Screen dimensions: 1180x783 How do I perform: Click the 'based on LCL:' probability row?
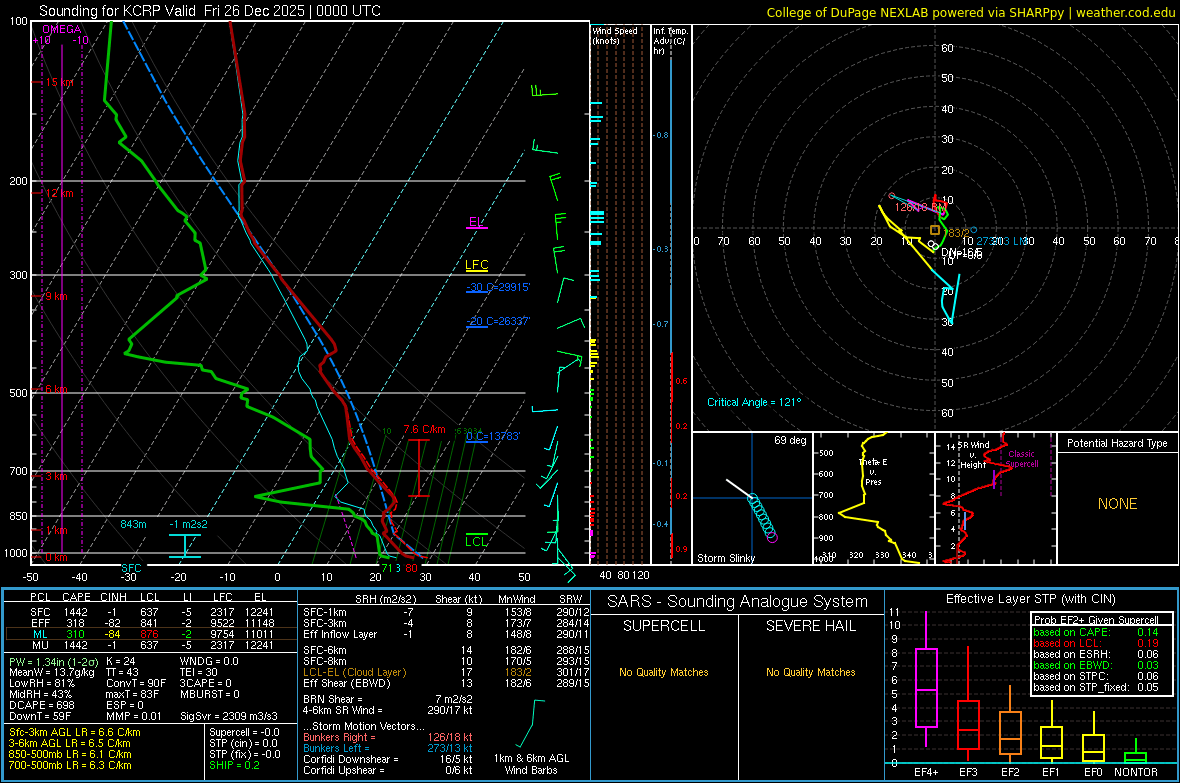click(1096, 643)
